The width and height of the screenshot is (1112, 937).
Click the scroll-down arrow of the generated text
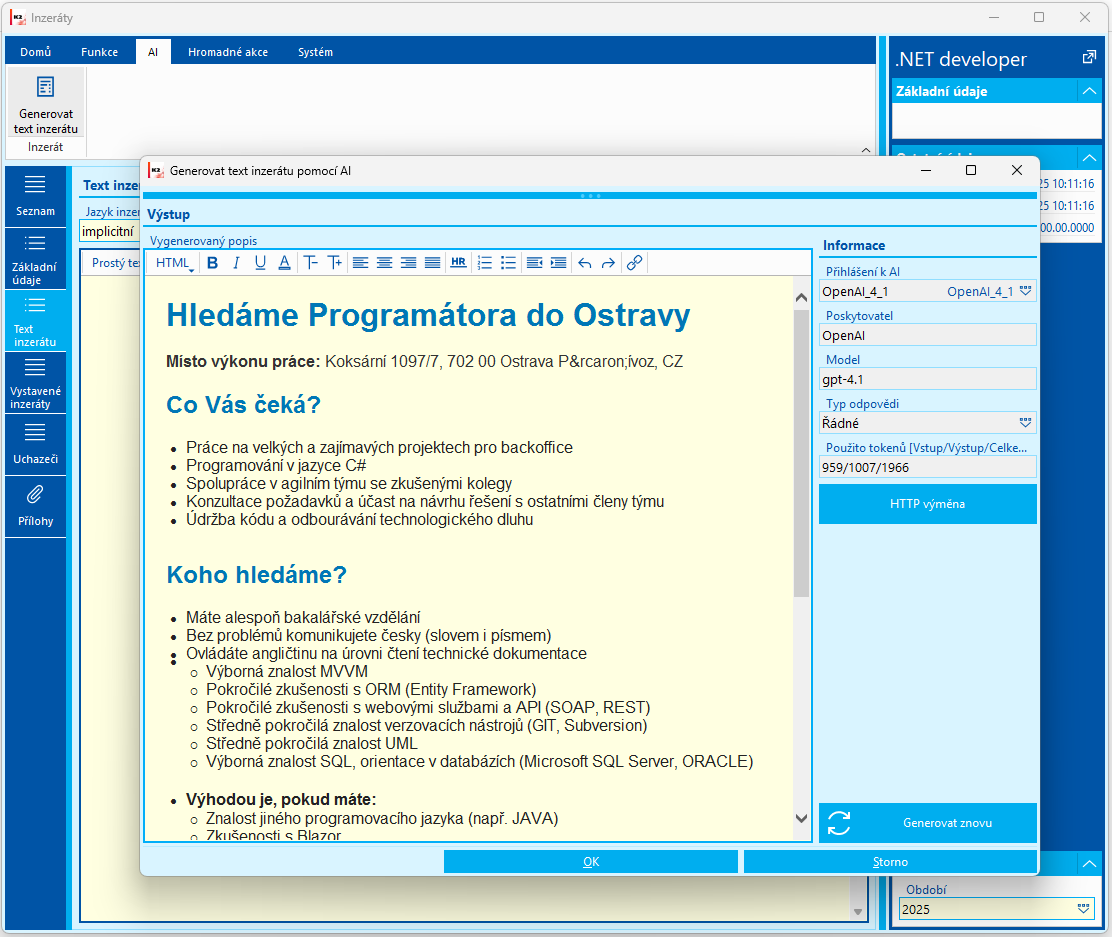click(x=801, y=818)
